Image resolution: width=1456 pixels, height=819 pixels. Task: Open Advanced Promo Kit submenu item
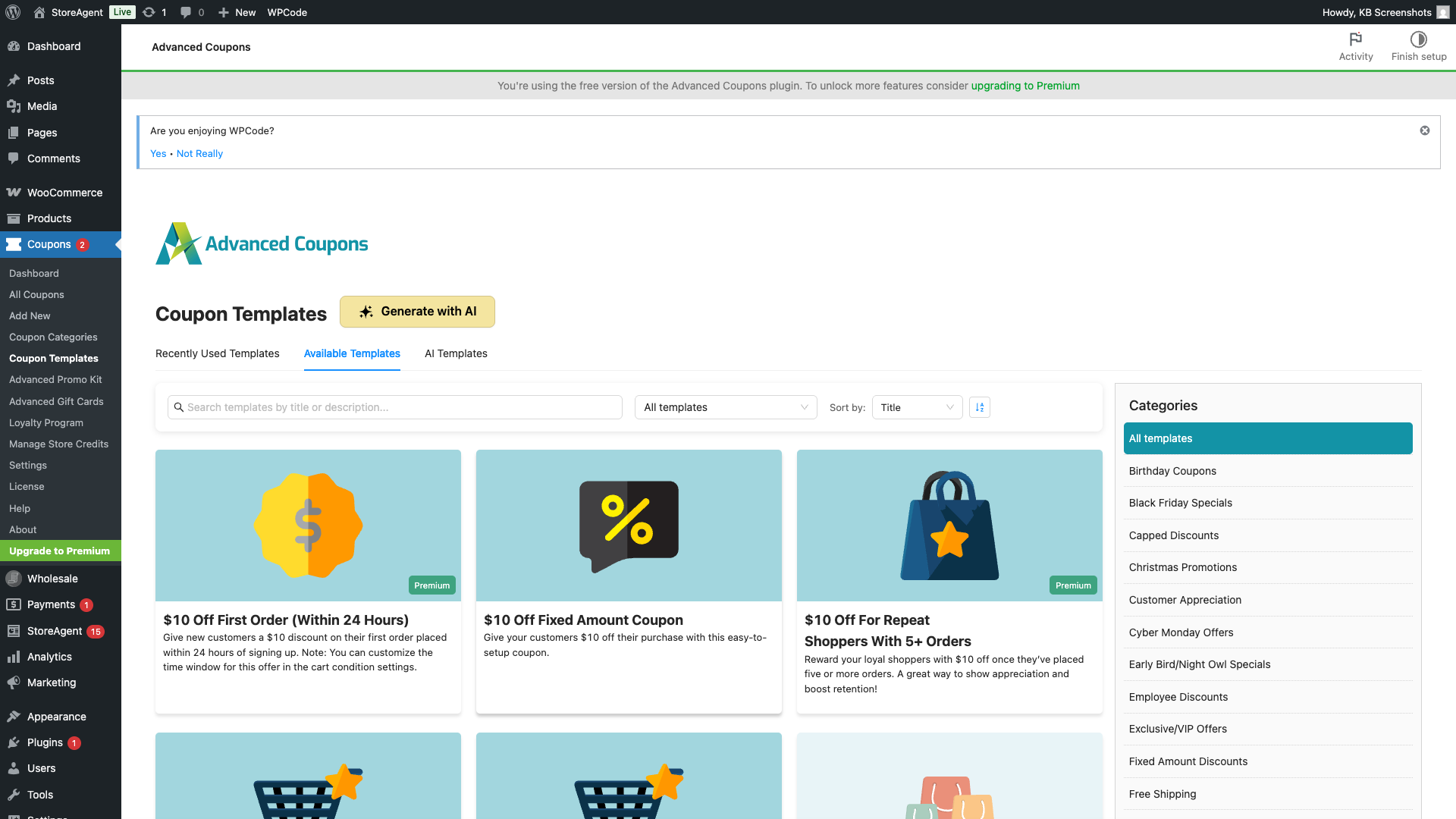point(55,379)
